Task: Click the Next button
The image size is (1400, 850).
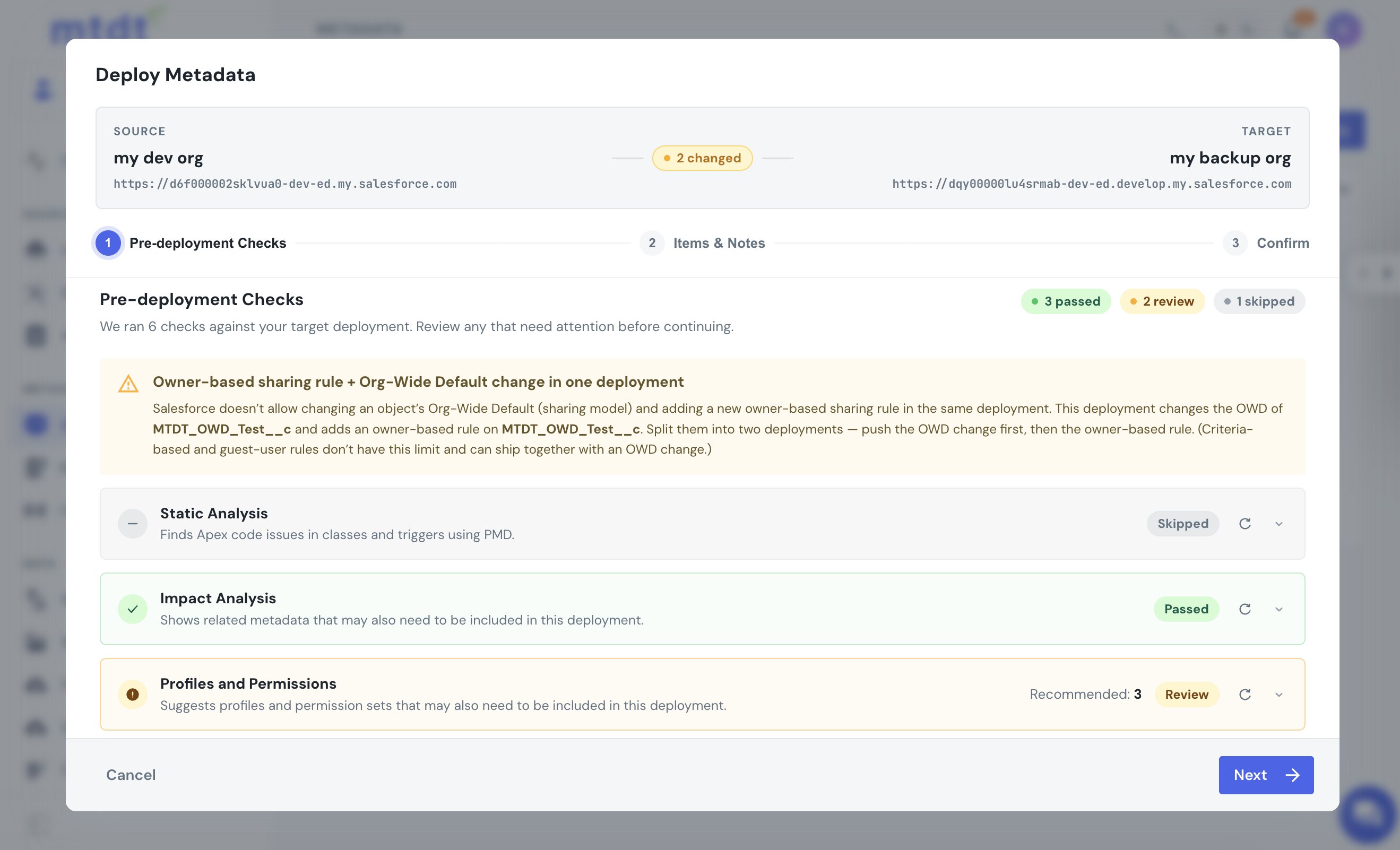Action: pos(1266,775)
